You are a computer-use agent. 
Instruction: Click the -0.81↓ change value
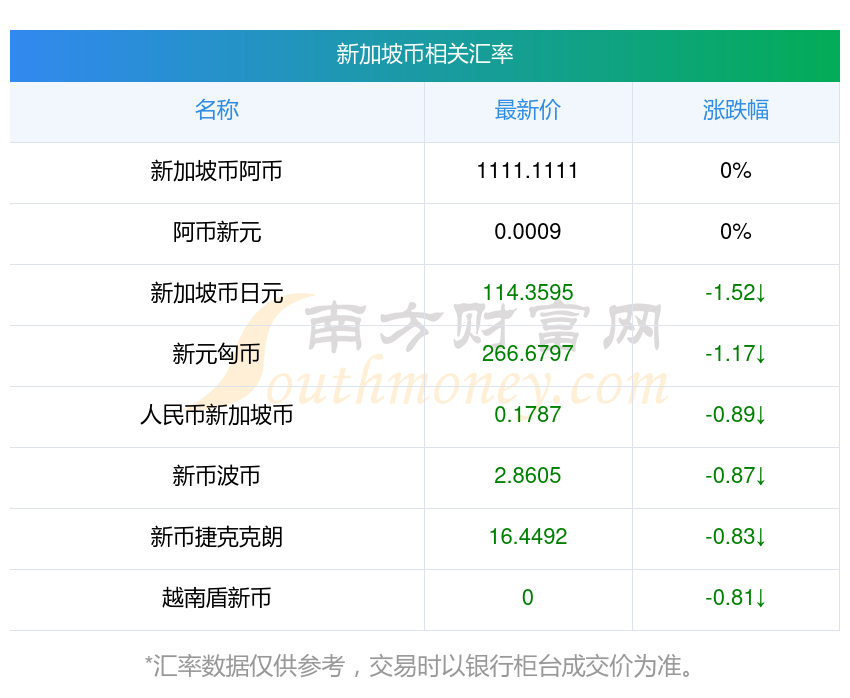(736, 598)
